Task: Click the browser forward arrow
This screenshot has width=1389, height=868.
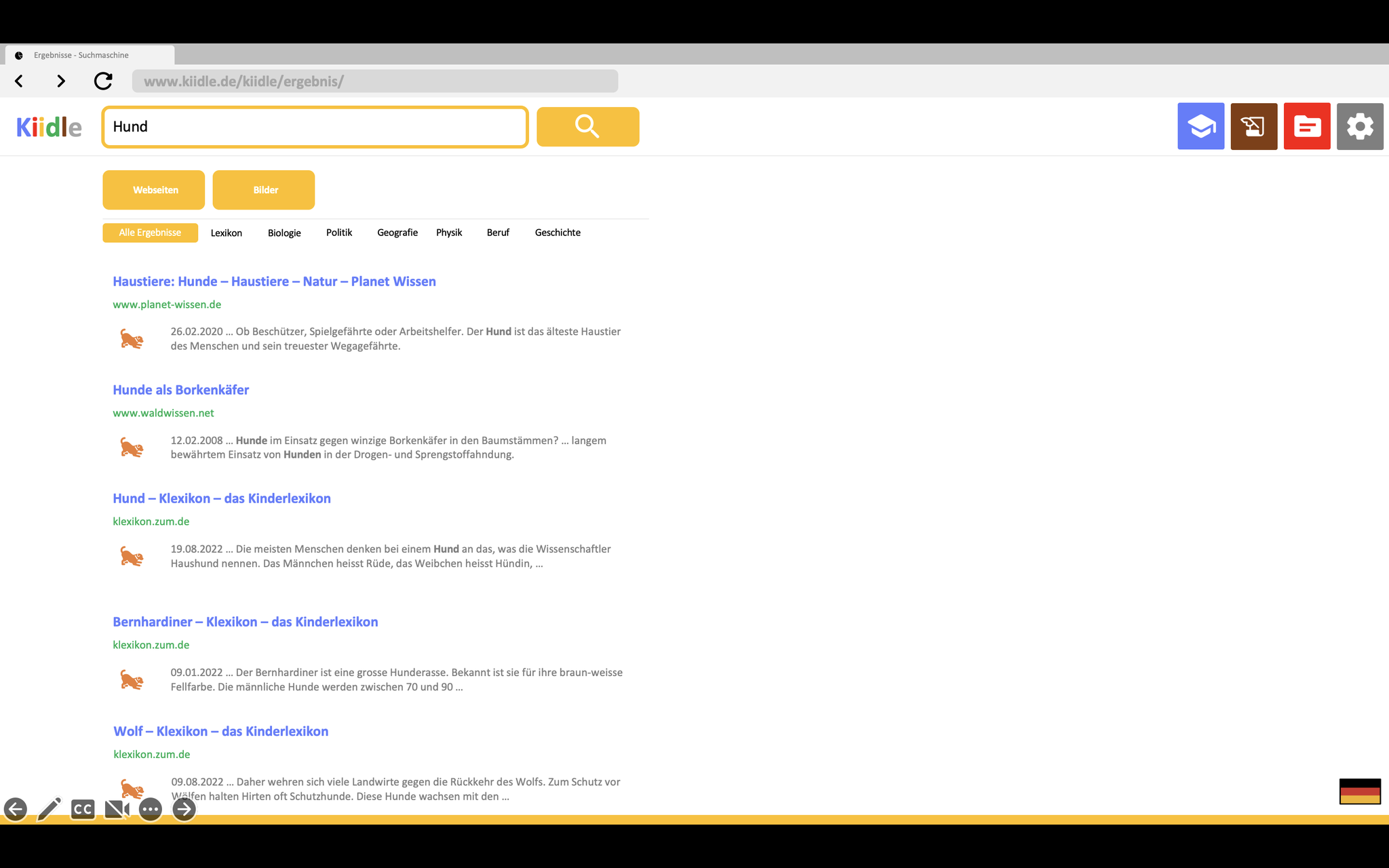Action: pos(61,81)
